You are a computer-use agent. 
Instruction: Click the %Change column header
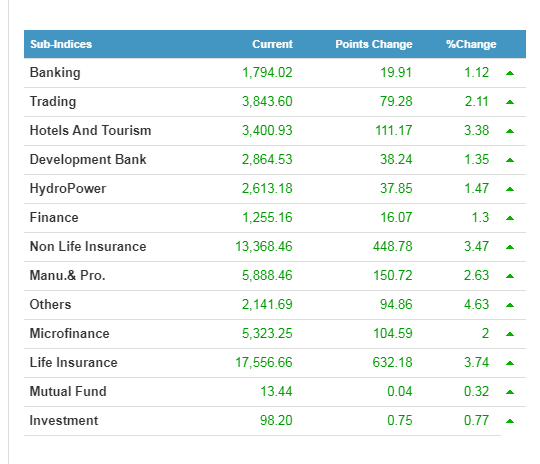471,44
